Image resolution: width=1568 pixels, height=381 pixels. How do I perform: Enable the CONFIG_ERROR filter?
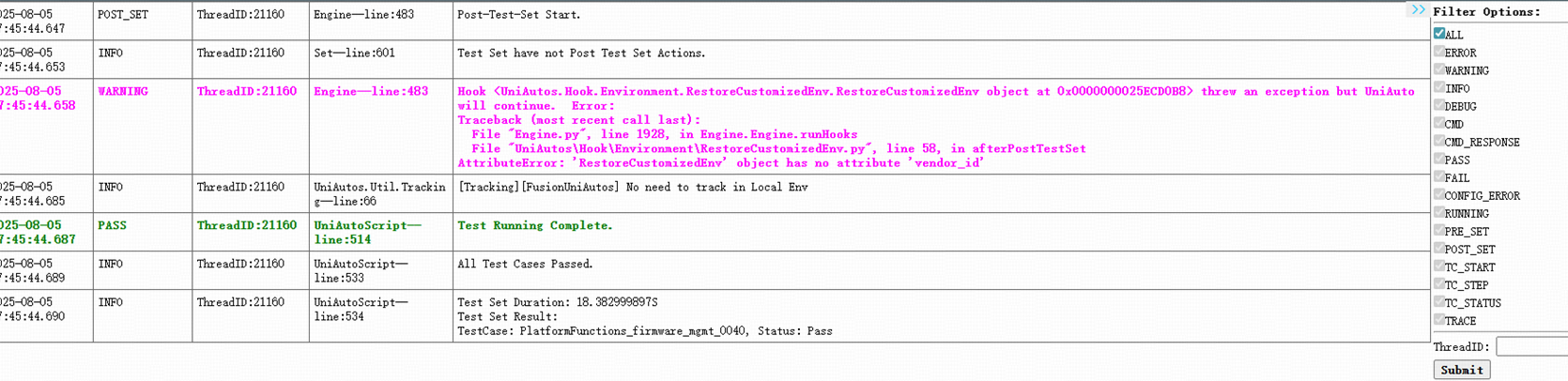point(1439,194)
